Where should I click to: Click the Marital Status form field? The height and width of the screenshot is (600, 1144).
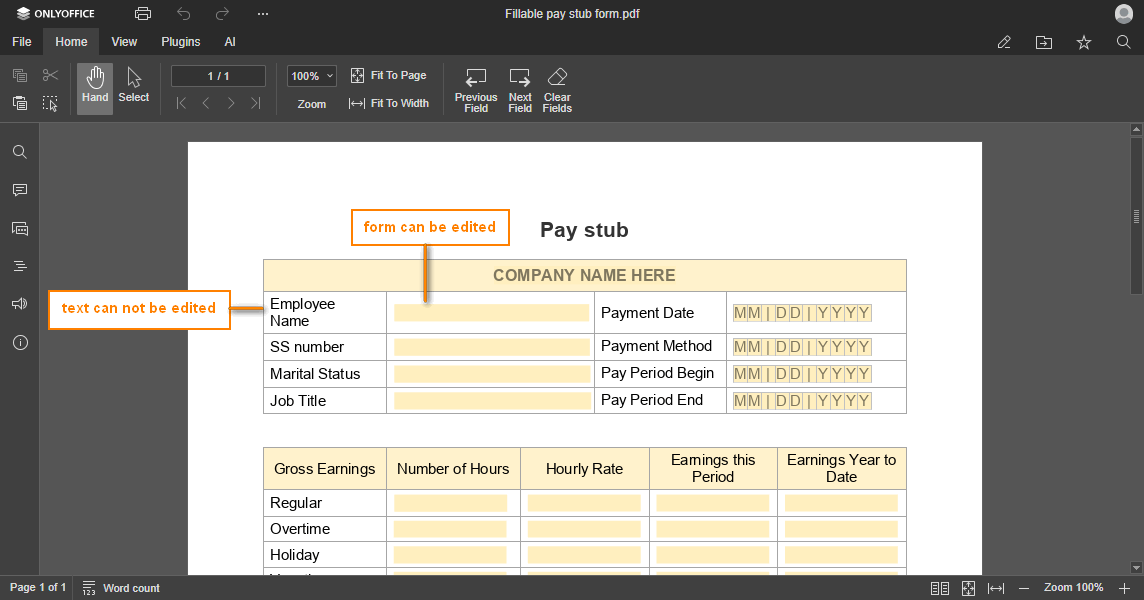(491, 374)
